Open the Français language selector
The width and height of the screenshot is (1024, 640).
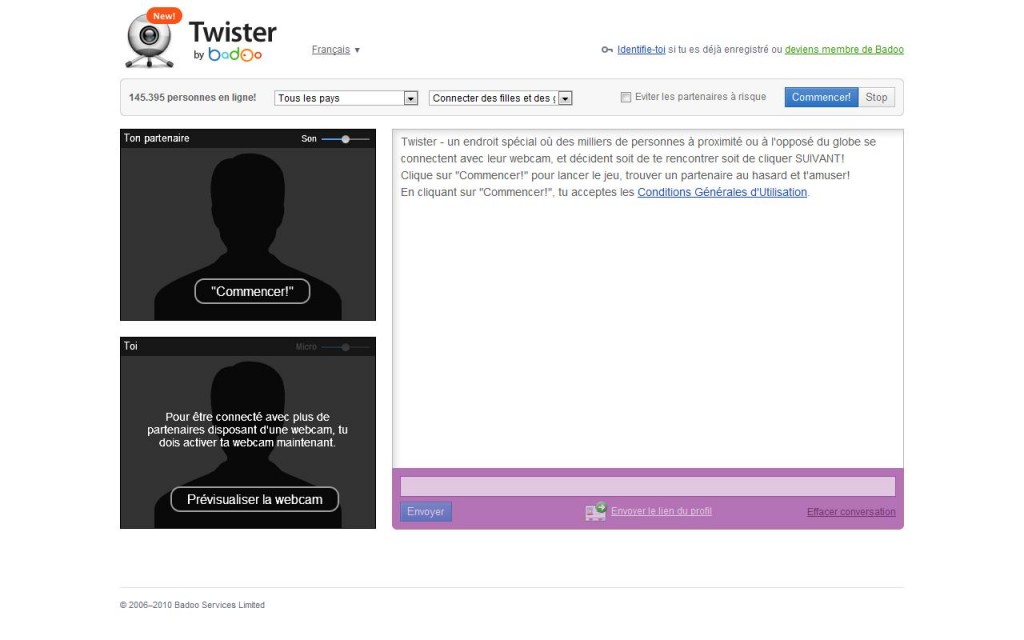[335, 50]
